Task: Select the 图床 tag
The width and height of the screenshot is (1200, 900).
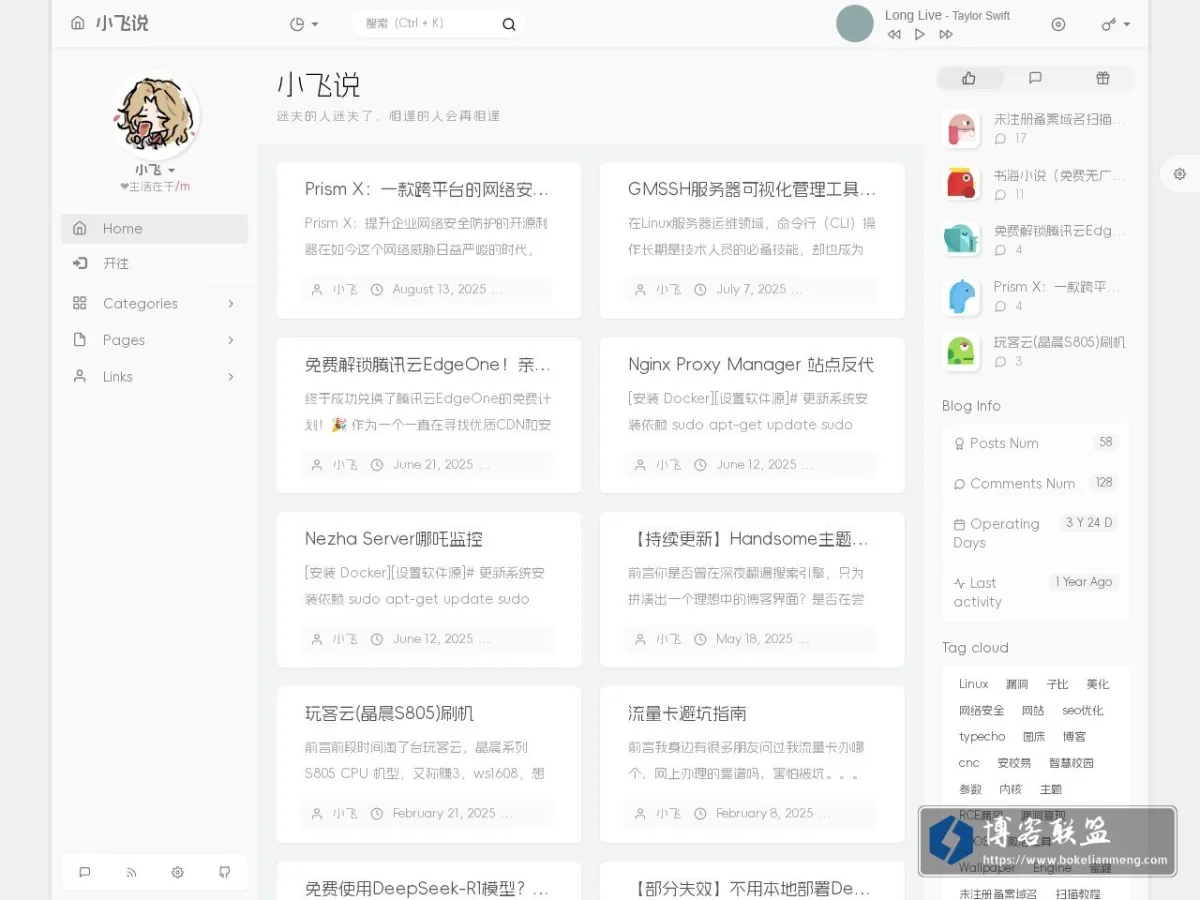Action: [x=1034, y=737]
